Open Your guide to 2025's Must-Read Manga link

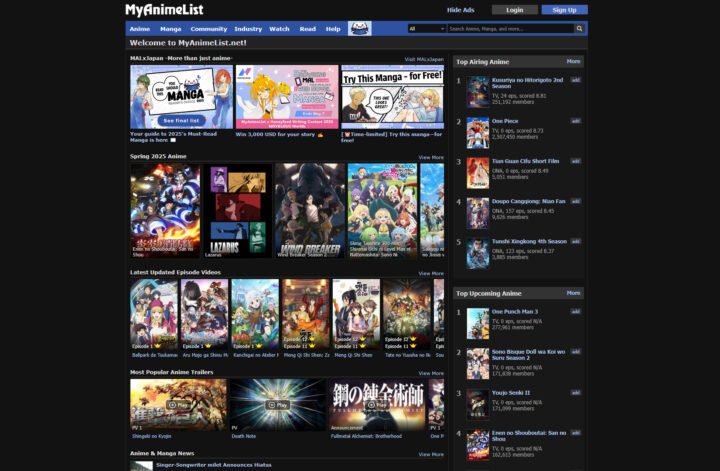(173, 137)
